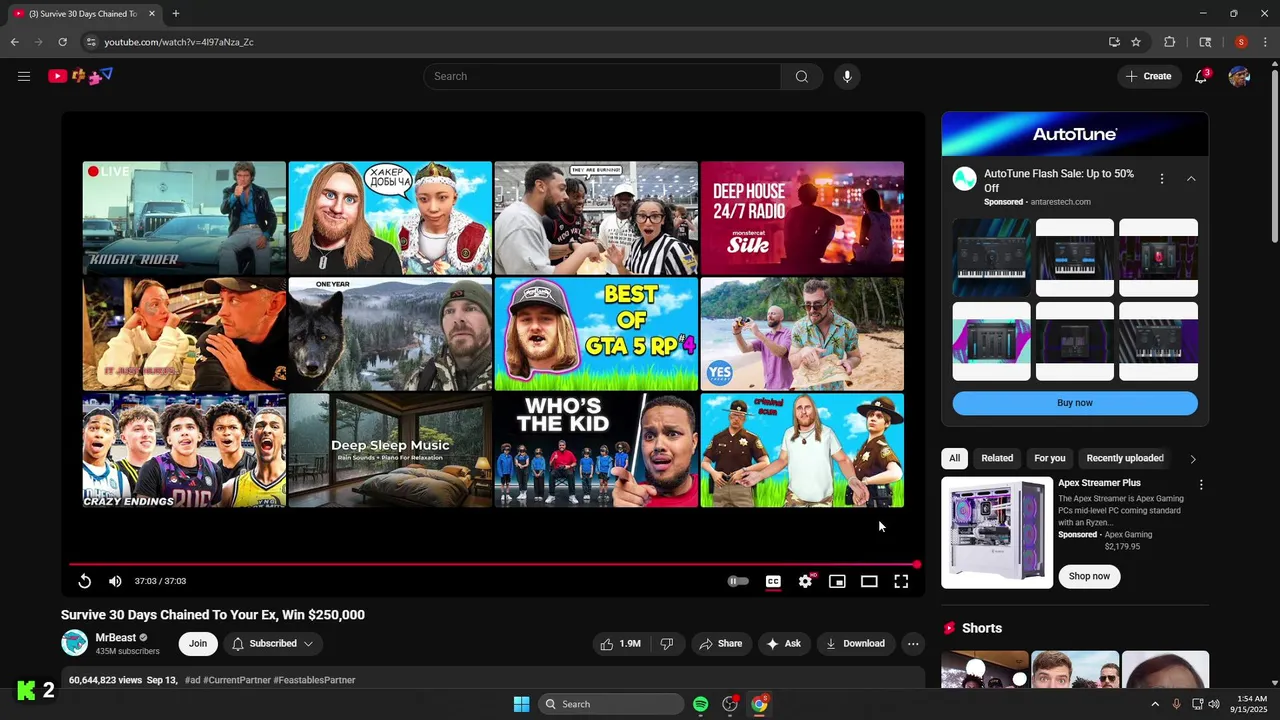Click Shop now for Apex Streamer Plus
The height and width of the screenshot is (720, 1280).
tap(1089, 576)
